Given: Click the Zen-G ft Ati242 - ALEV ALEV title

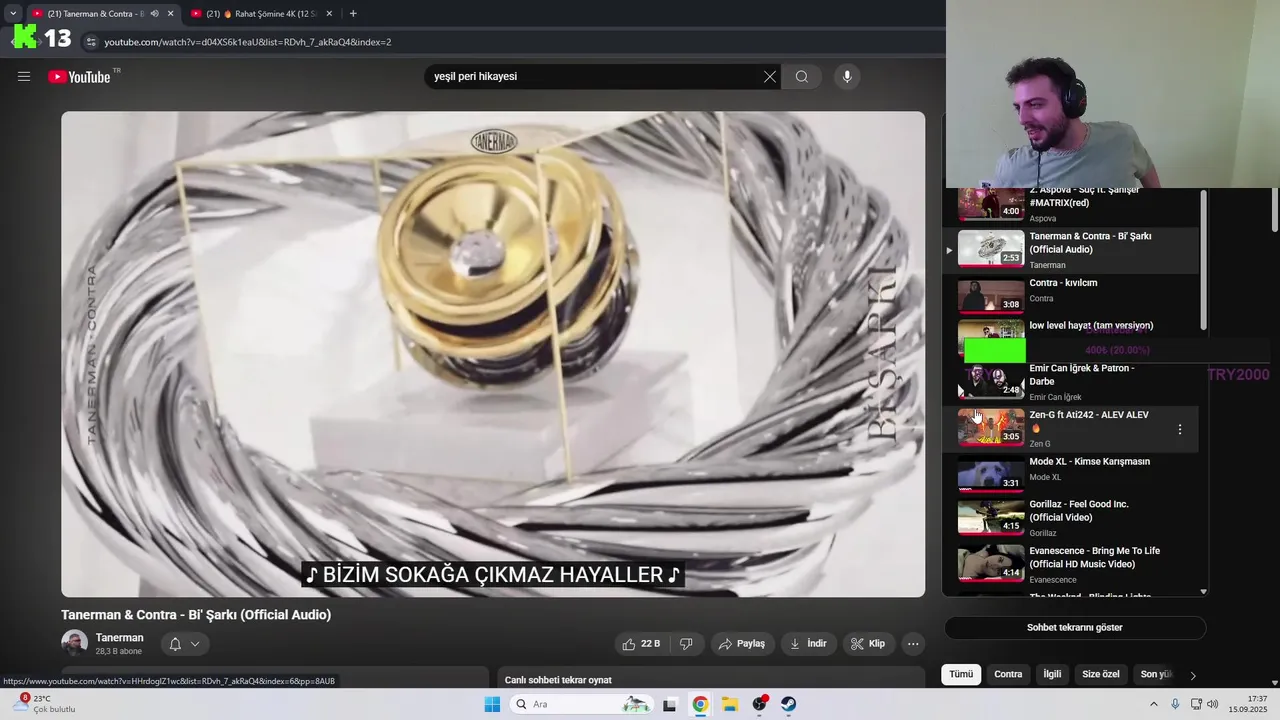Looking at the screenshot, I should (1089, 415).
